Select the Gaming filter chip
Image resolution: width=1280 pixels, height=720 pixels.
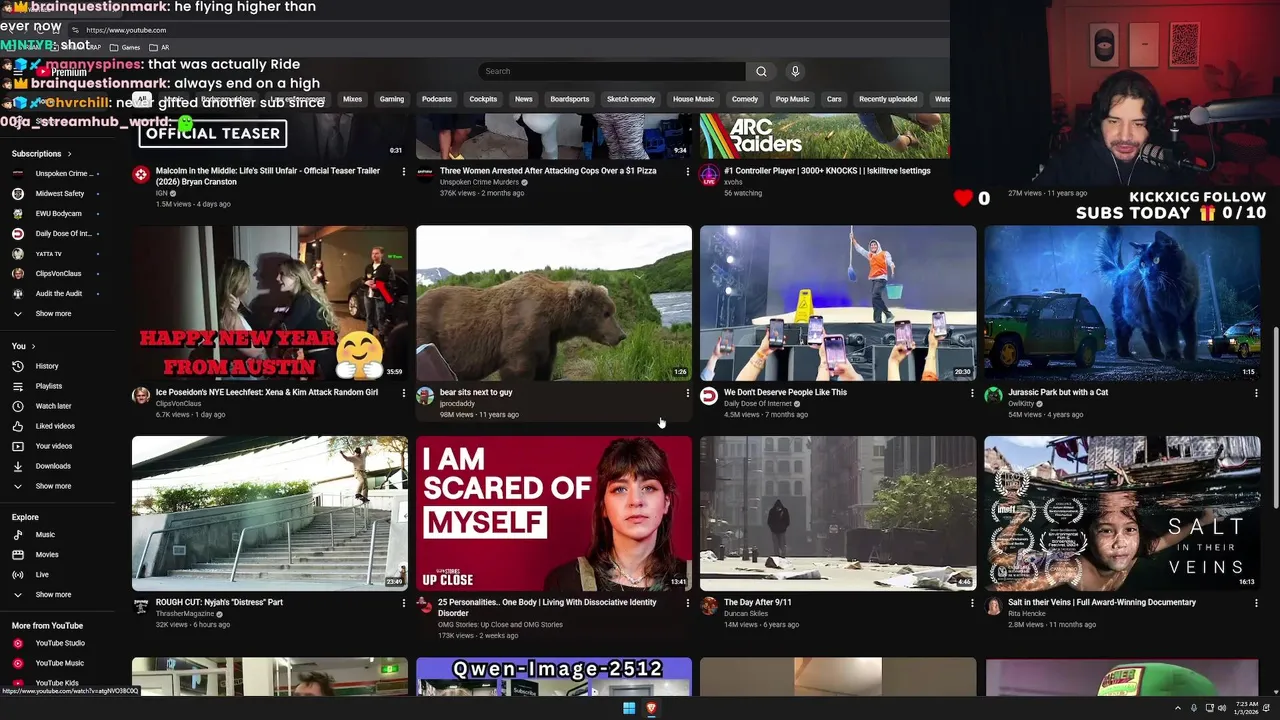coord(392,99)
